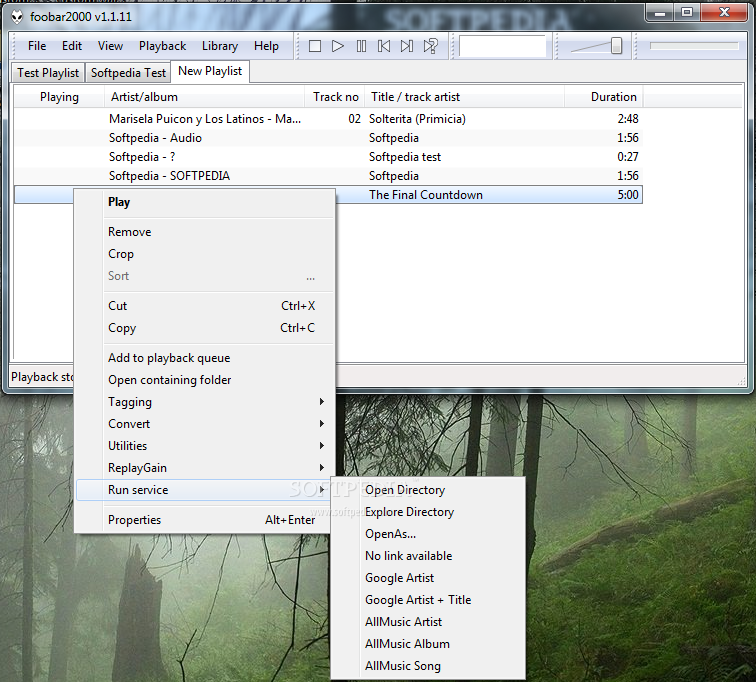The height and width of the screenshot is (682, 756).
Task: Sort by the Artist/album column header
Action: tap(204, 97)
